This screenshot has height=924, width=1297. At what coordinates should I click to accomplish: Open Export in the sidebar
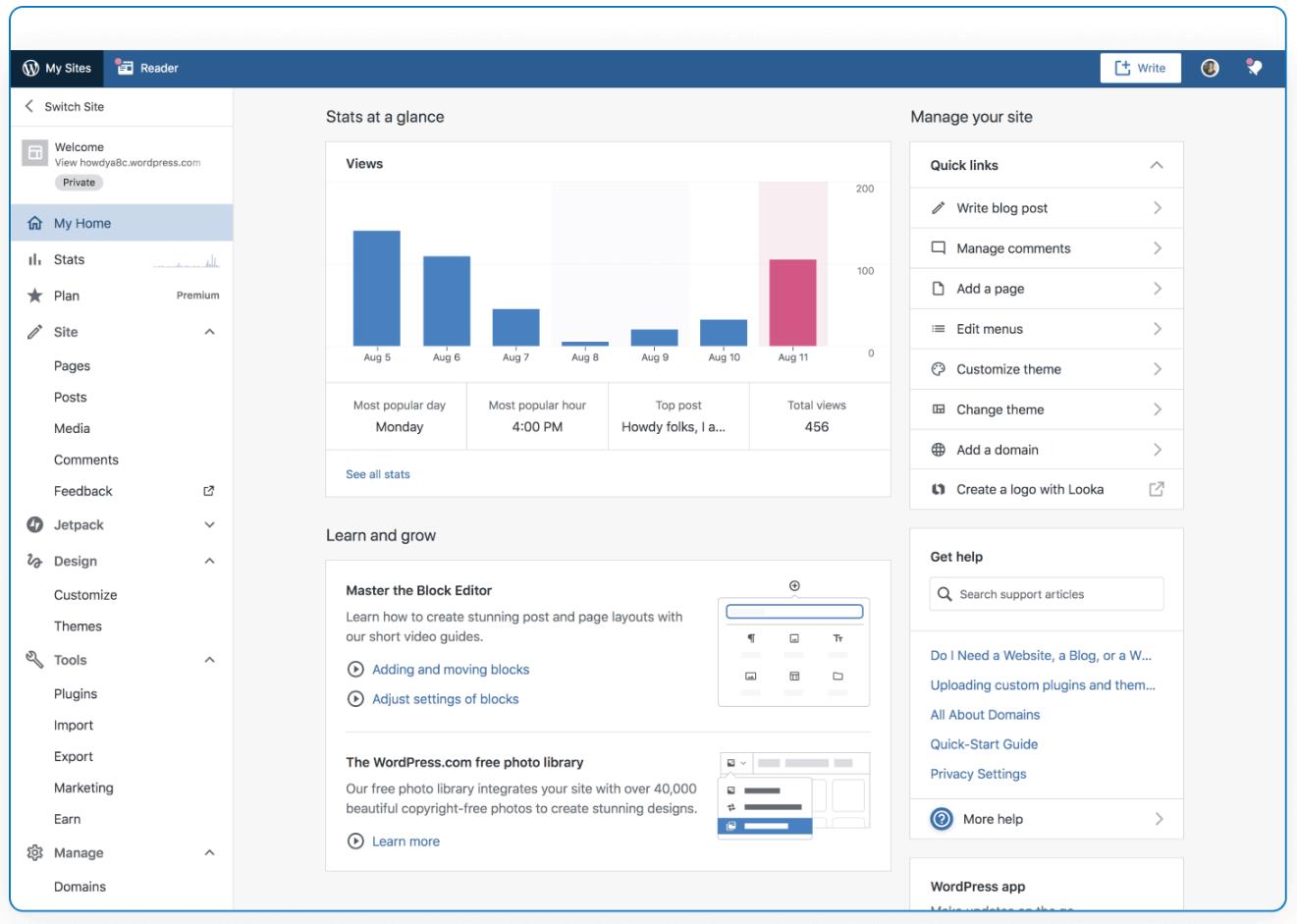click(x=74, y=757)
